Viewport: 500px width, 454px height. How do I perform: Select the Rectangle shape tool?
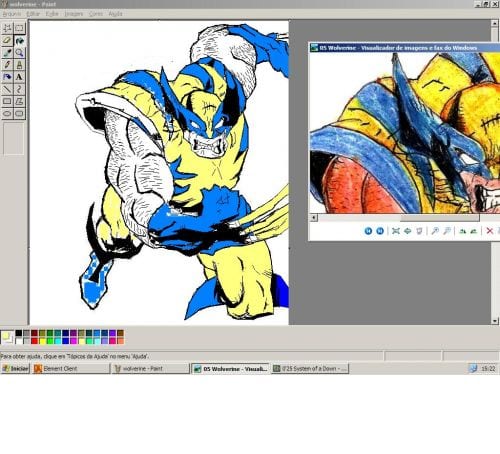point(7,101)
